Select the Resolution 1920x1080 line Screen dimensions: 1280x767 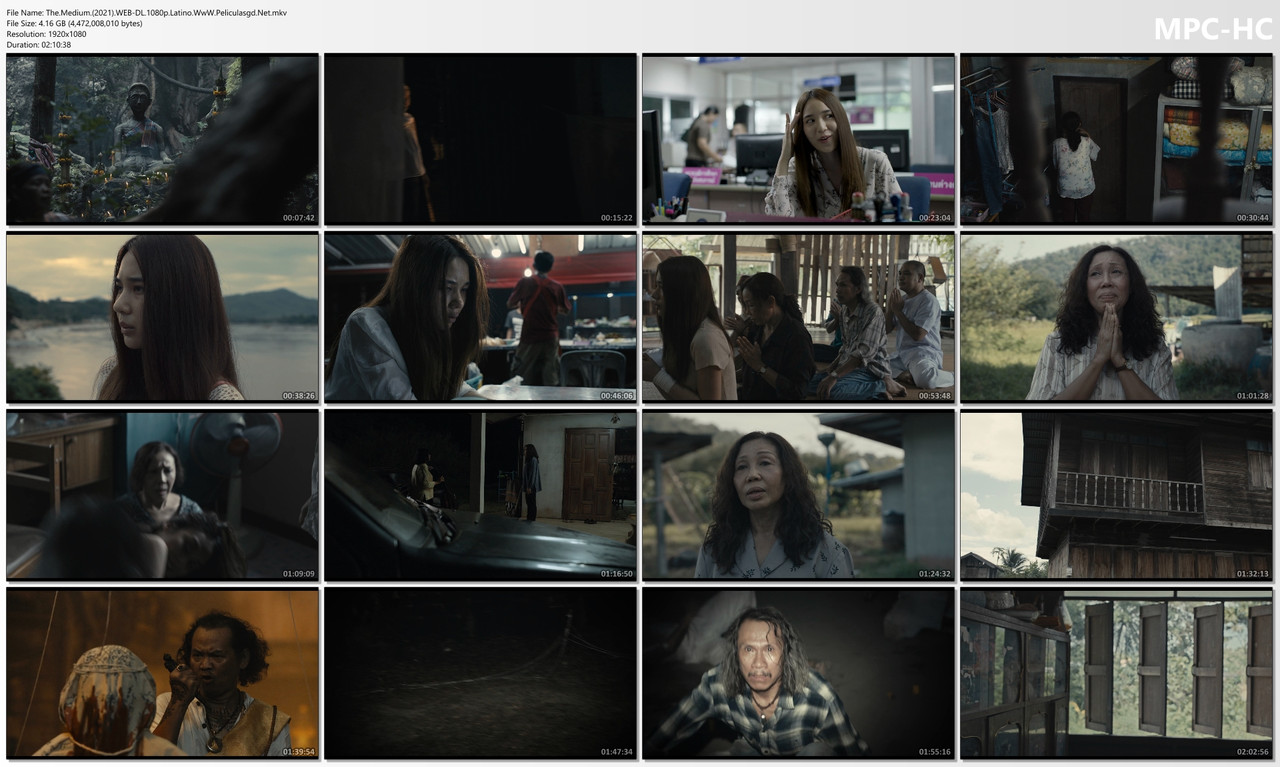[x=46, y=34]
